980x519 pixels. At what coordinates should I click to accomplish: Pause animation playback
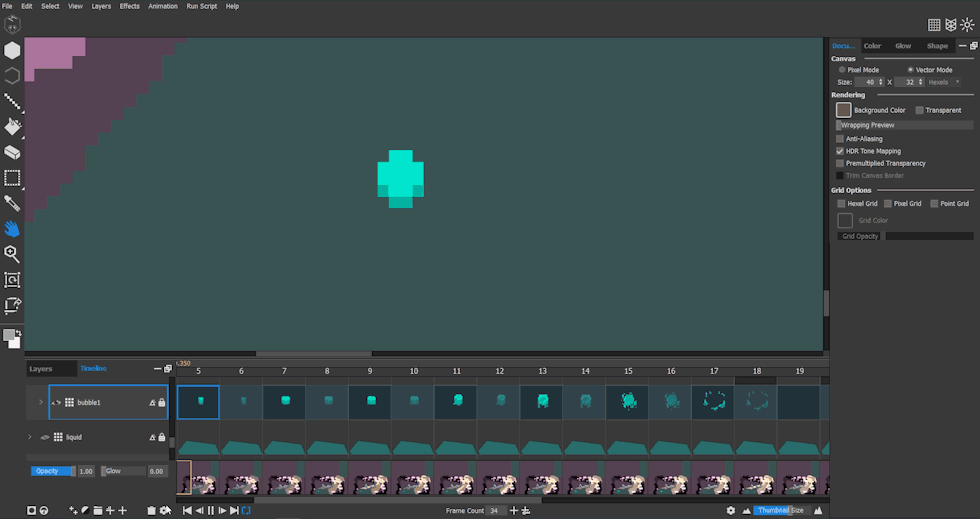pos(210,511)
